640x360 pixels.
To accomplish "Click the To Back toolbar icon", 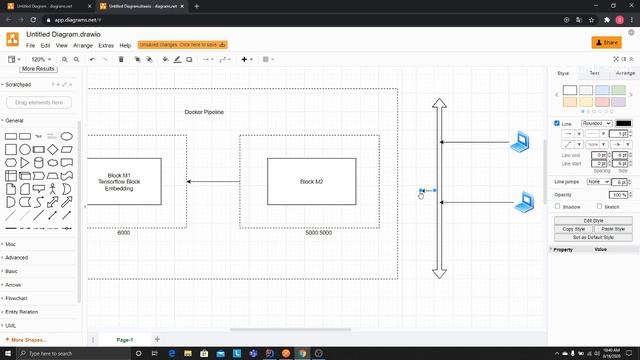I will (149, 60).
